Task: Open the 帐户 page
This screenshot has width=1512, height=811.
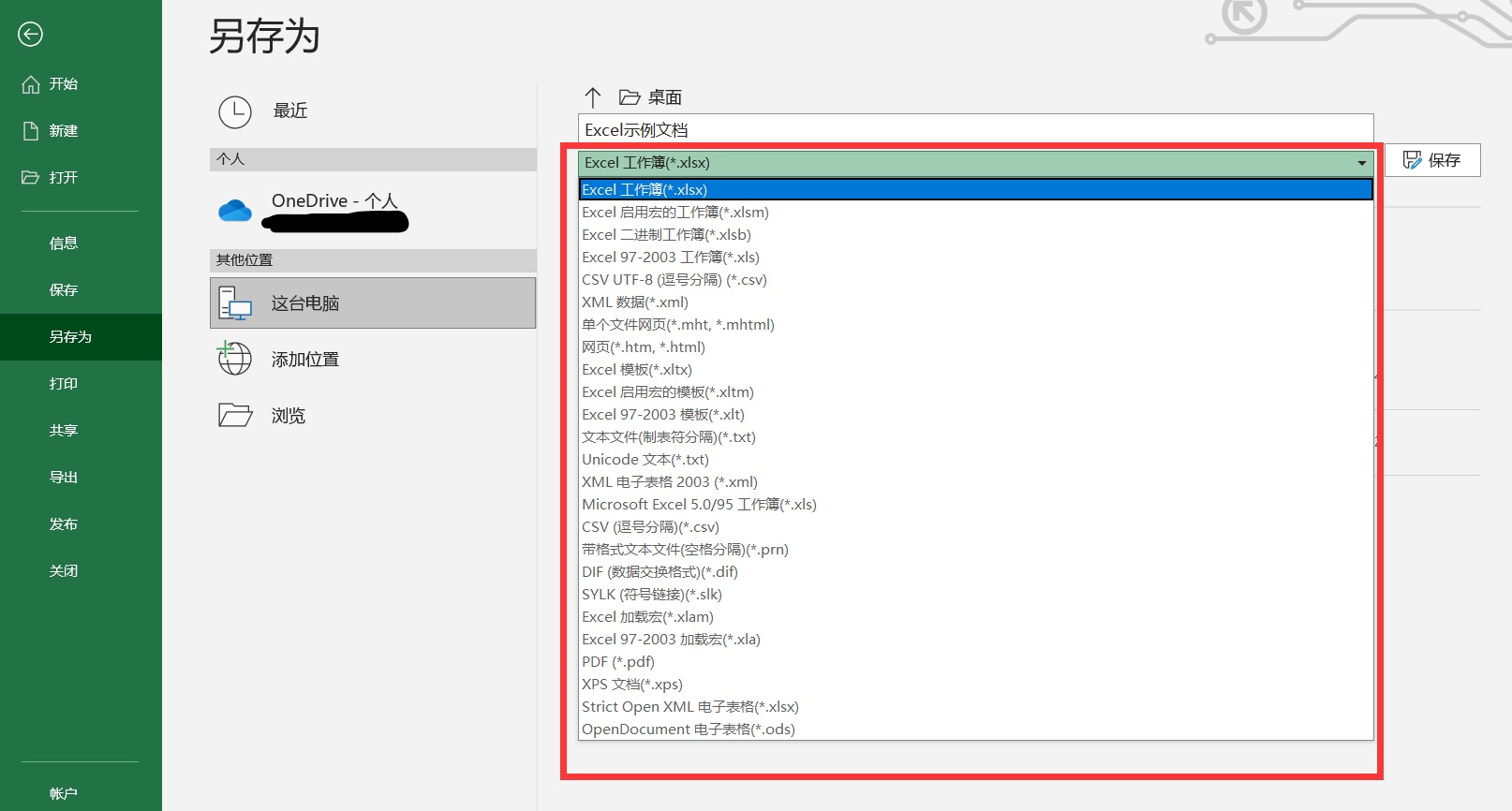Action: (x=64, y=793)
